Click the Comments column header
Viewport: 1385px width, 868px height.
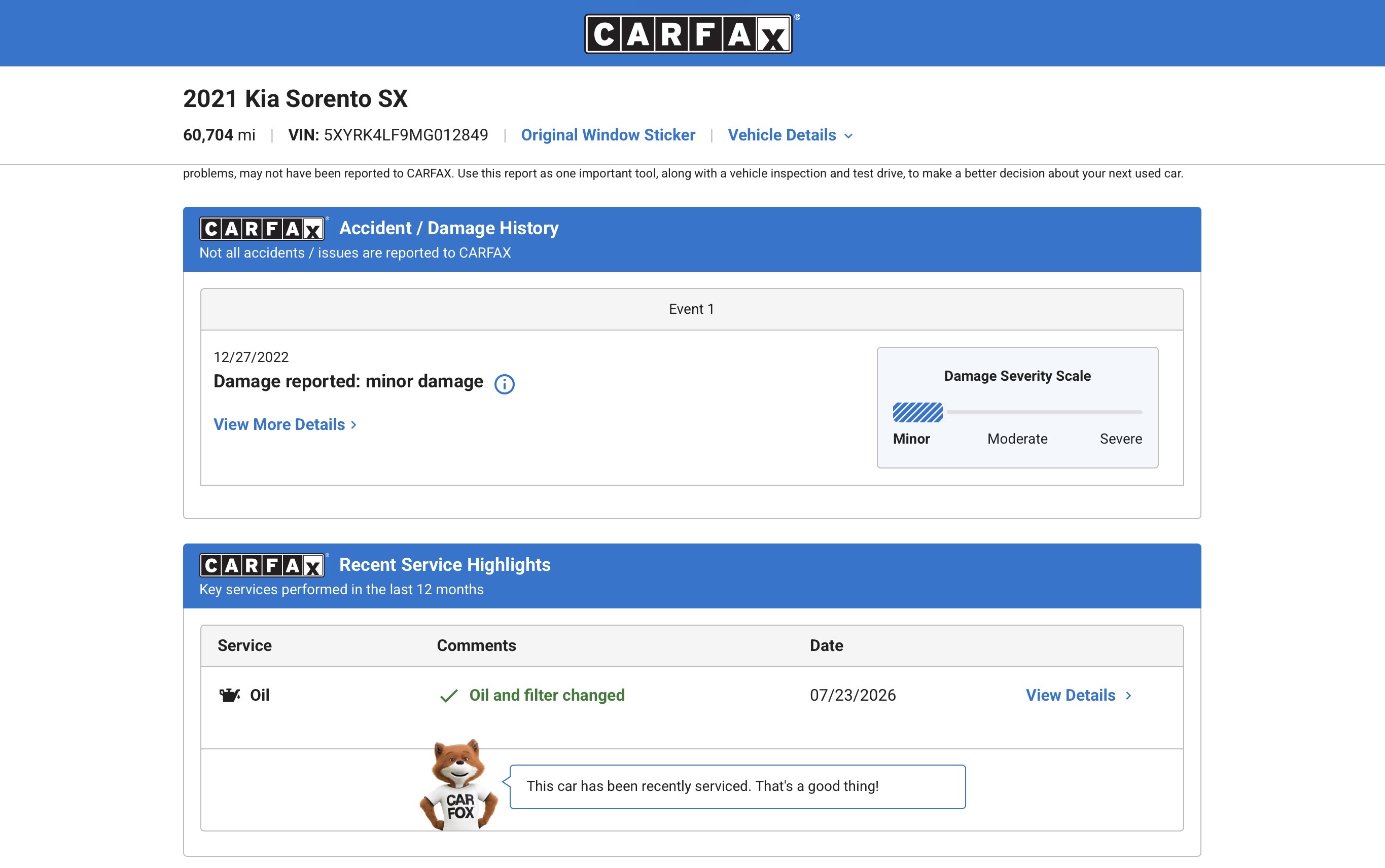[x=476, y=645]
